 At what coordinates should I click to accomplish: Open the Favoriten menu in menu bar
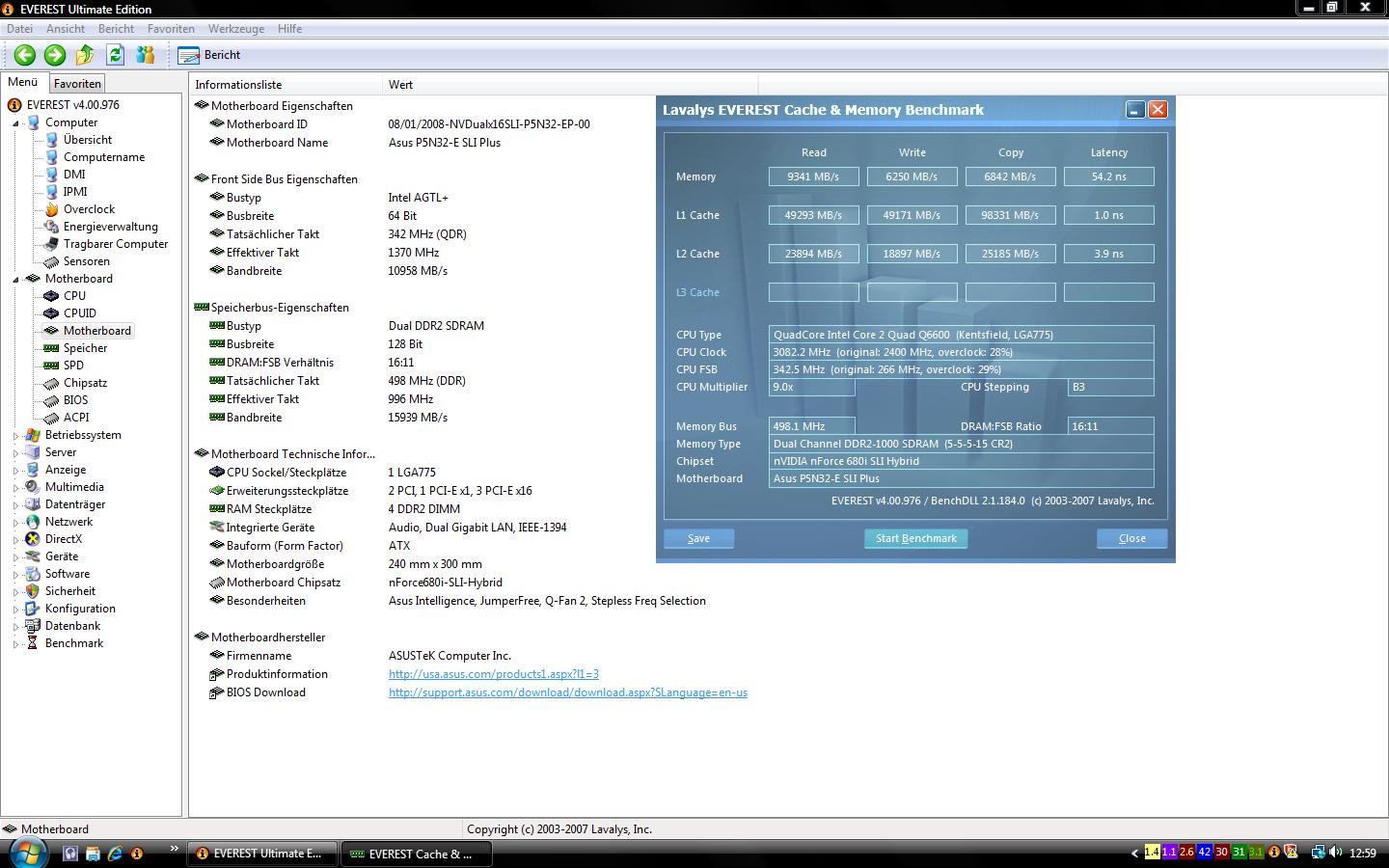point(171,29)
